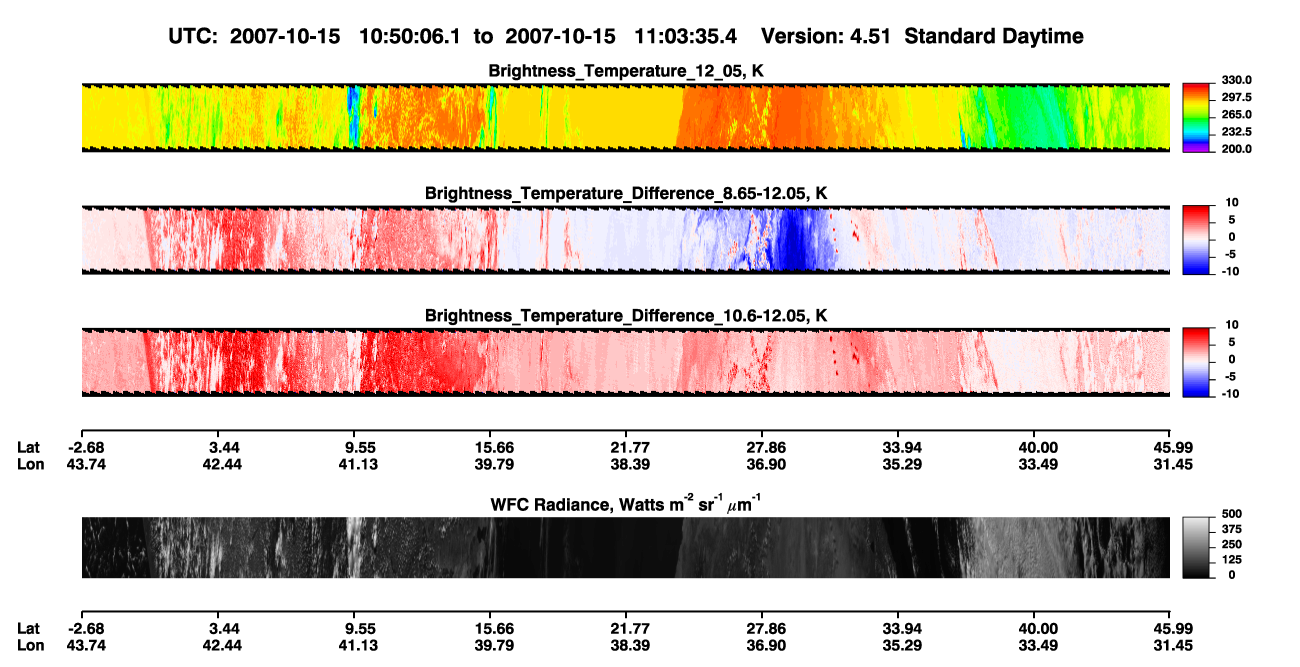
Task: Click the WFC Radiance grayscale image strip
Action: tap(625, 547)
